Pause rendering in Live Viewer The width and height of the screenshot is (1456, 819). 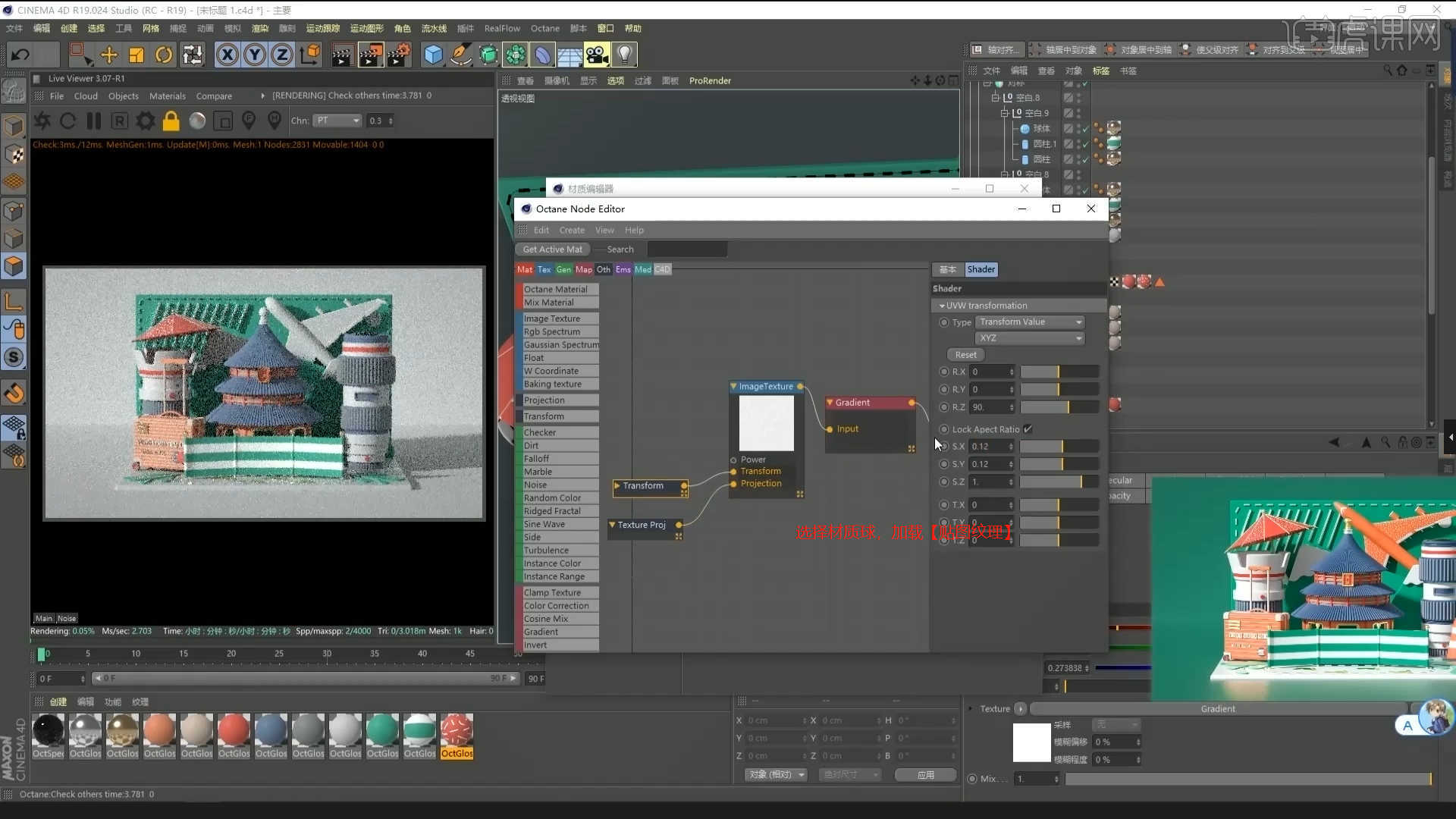coord(94,121)
